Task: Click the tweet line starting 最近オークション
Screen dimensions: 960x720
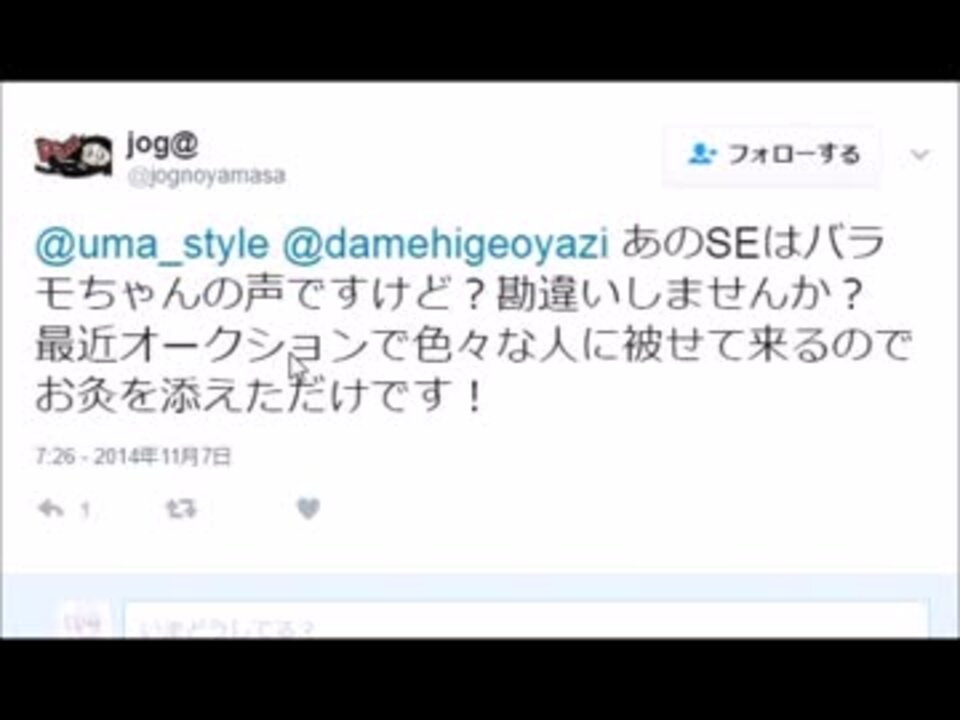Action: click(473, 347)
